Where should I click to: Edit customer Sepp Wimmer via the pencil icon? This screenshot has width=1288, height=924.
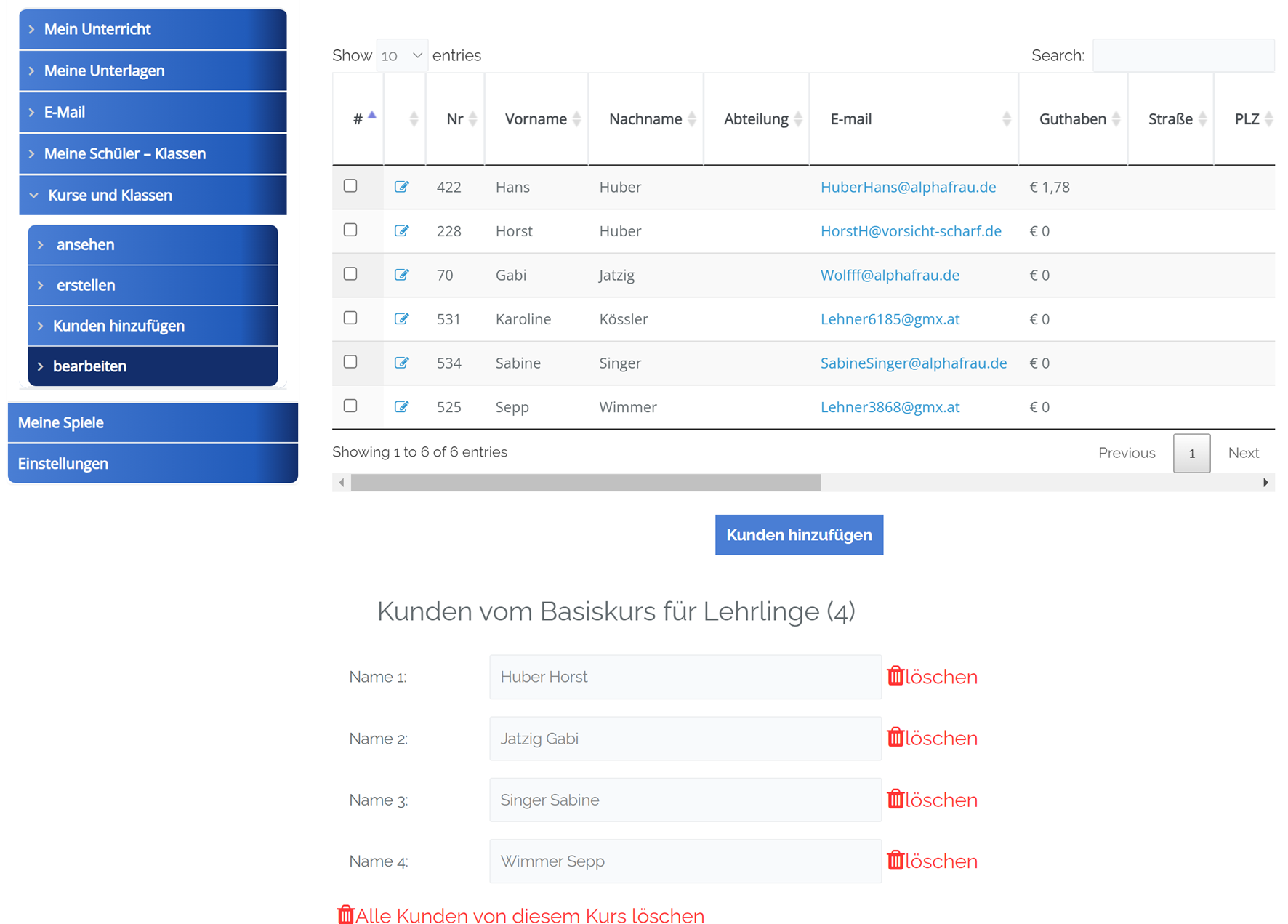[401, 406]
